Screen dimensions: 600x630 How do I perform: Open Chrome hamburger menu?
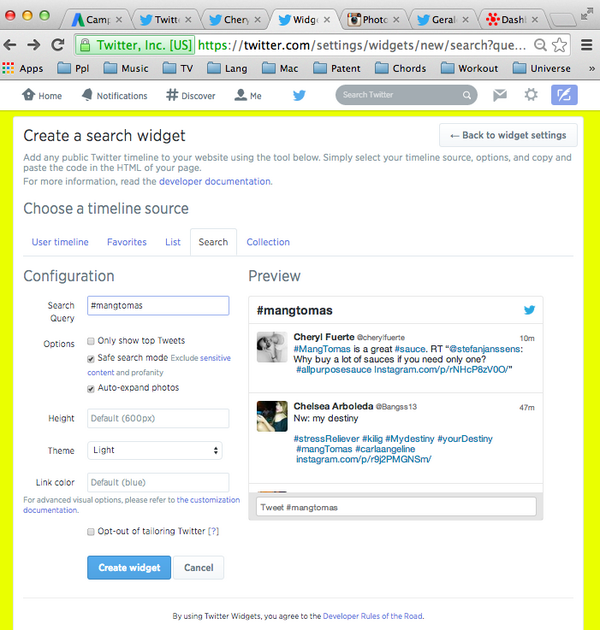click(x=587, y=45)
